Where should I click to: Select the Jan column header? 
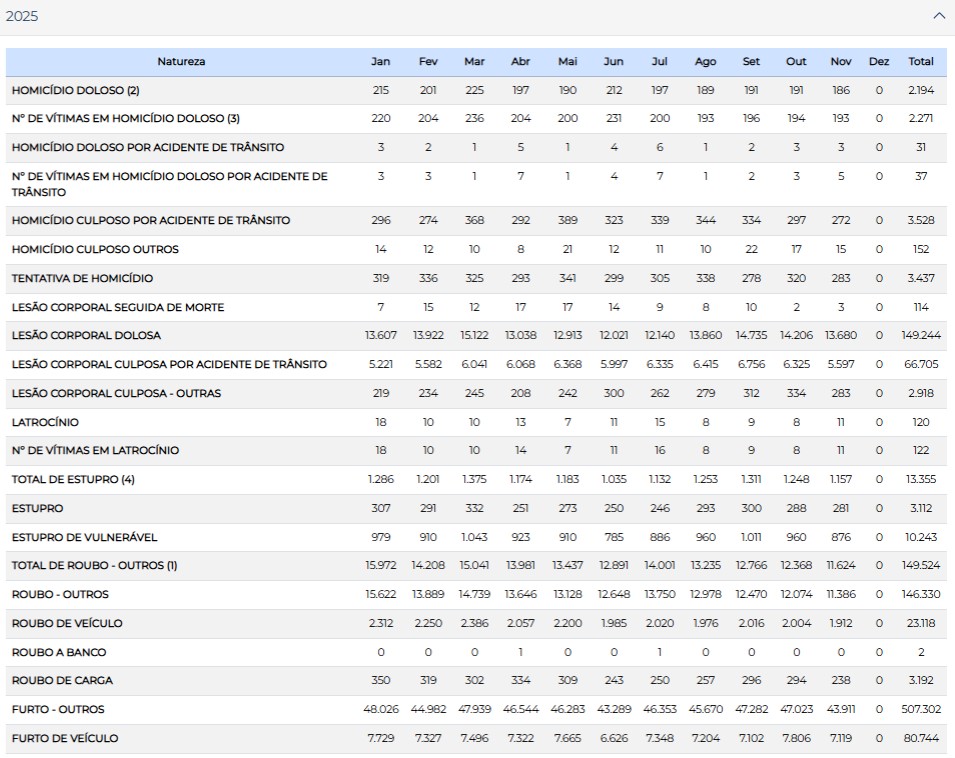coord(380,62)
